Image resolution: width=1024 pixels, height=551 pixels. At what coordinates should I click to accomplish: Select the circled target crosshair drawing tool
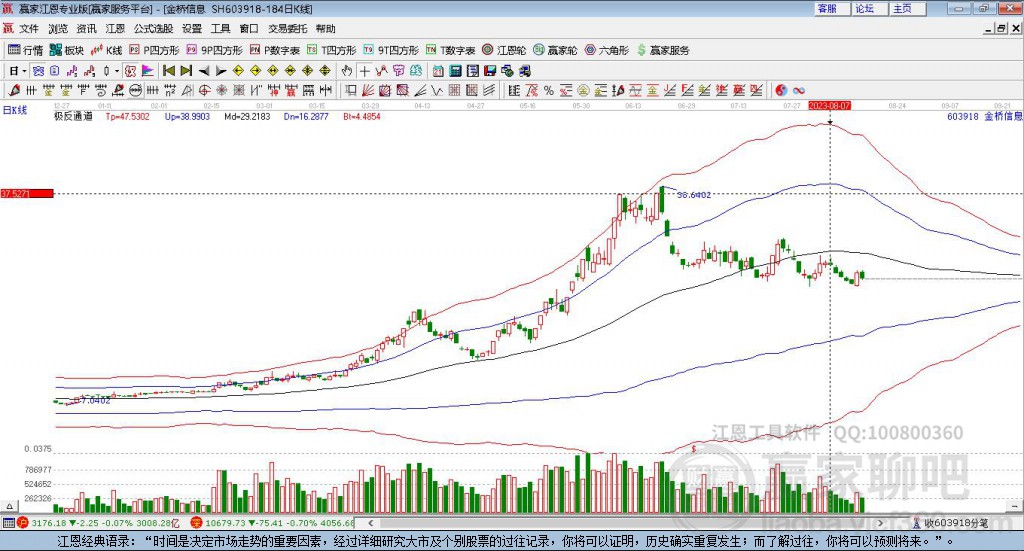[x=204, y=90]
